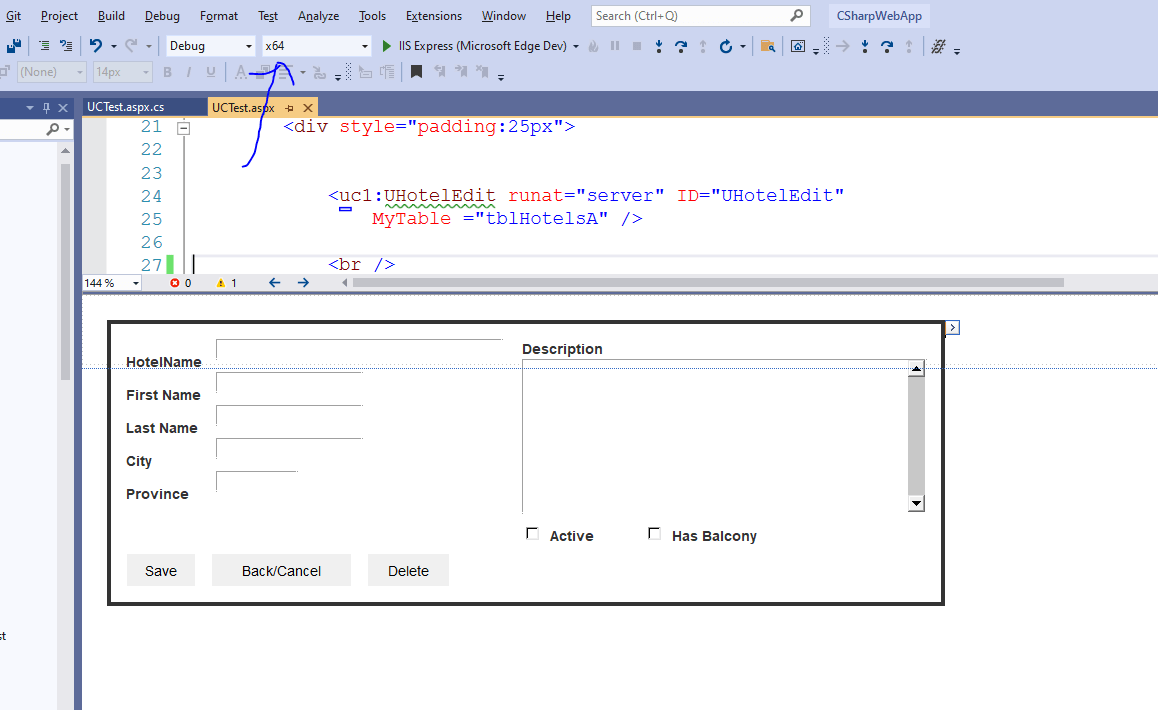Click the Save All icon
Viewport: 1158px width, 710px height.
point(13,47)
